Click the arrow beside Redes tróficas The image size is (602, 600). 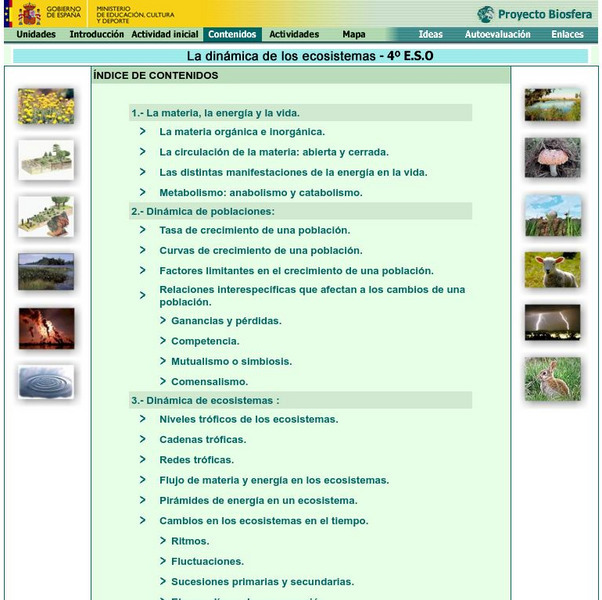142,460
